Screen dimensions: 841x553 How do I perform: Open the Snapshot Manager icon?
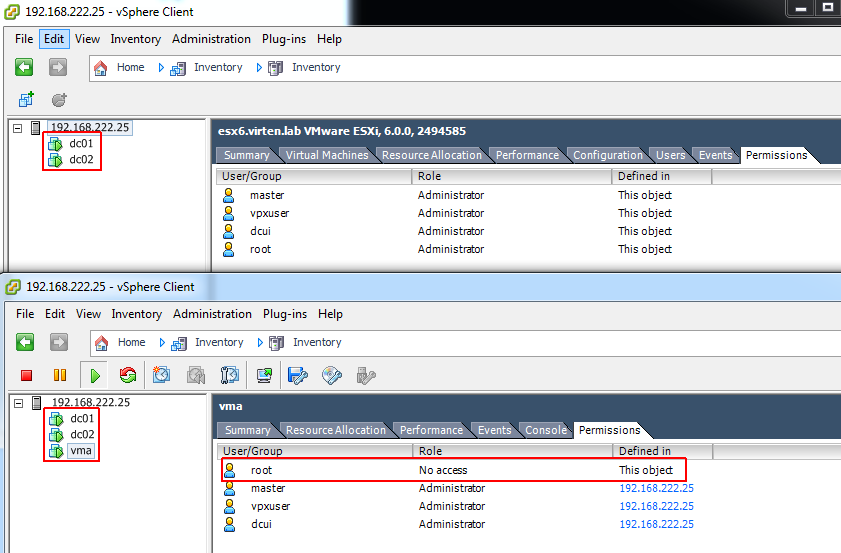point(230,375)
